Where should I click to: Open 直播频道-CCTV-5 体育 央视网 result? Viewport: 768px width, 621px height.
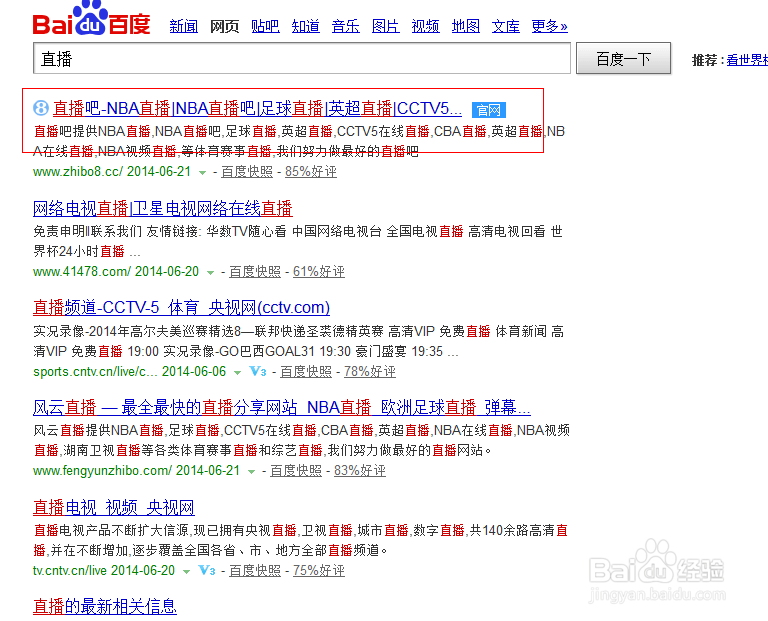pyautogui.click(x=181, y=308)
